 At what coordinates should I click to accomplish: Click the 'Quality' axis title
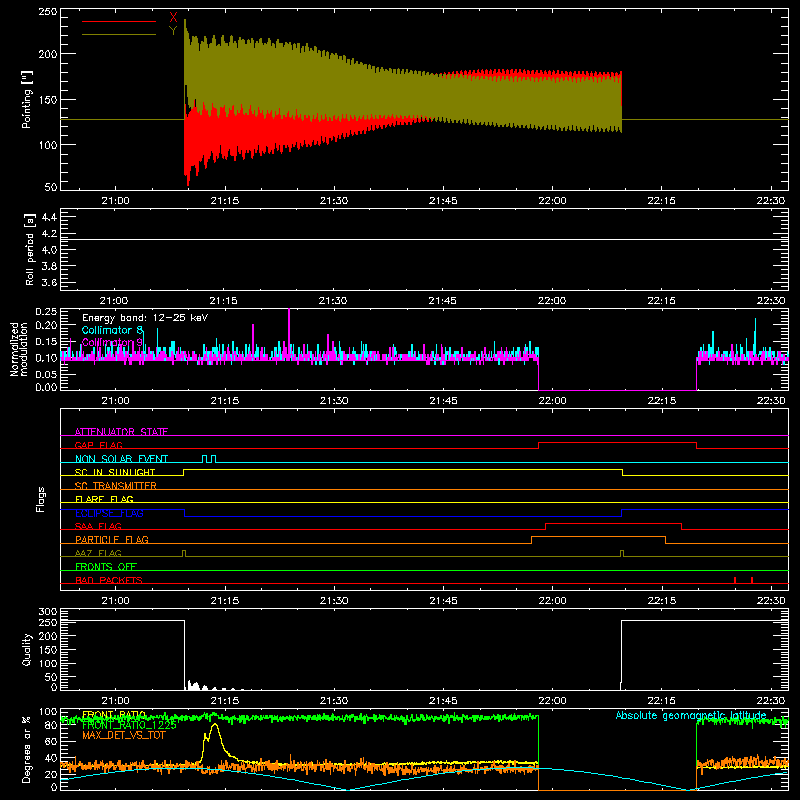pos(27,649)
